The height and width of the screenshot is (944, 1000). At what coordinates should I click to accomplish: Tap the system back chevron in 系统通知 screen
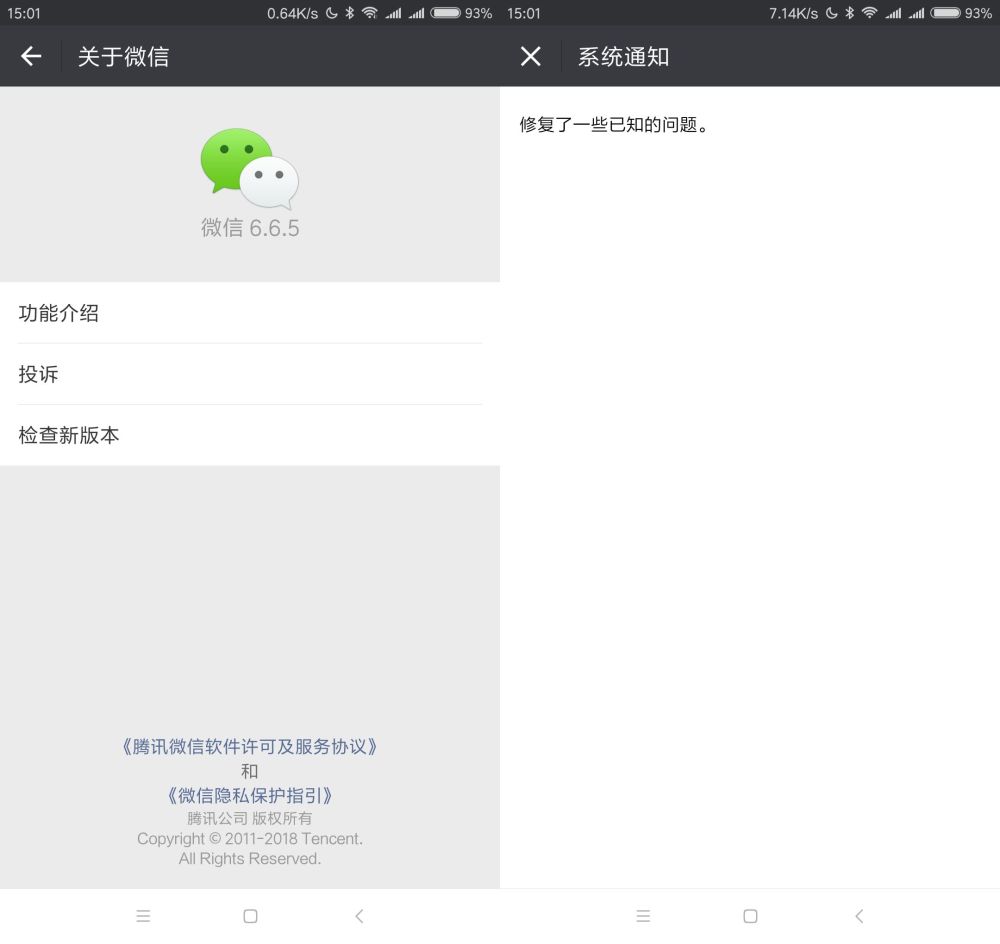[859, 917]
